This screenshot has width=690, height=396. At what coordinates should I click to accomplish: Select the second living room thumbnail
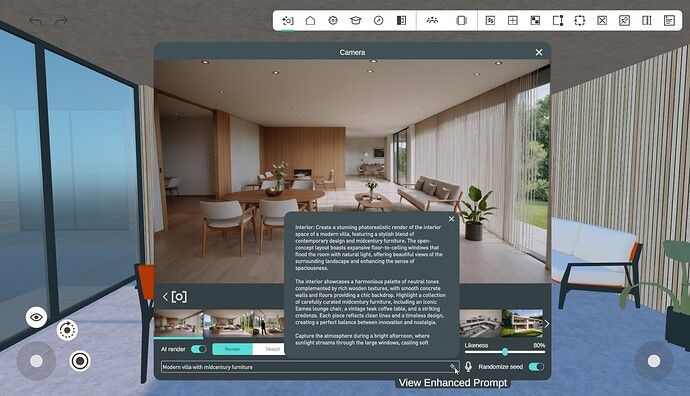coord(228,323)
